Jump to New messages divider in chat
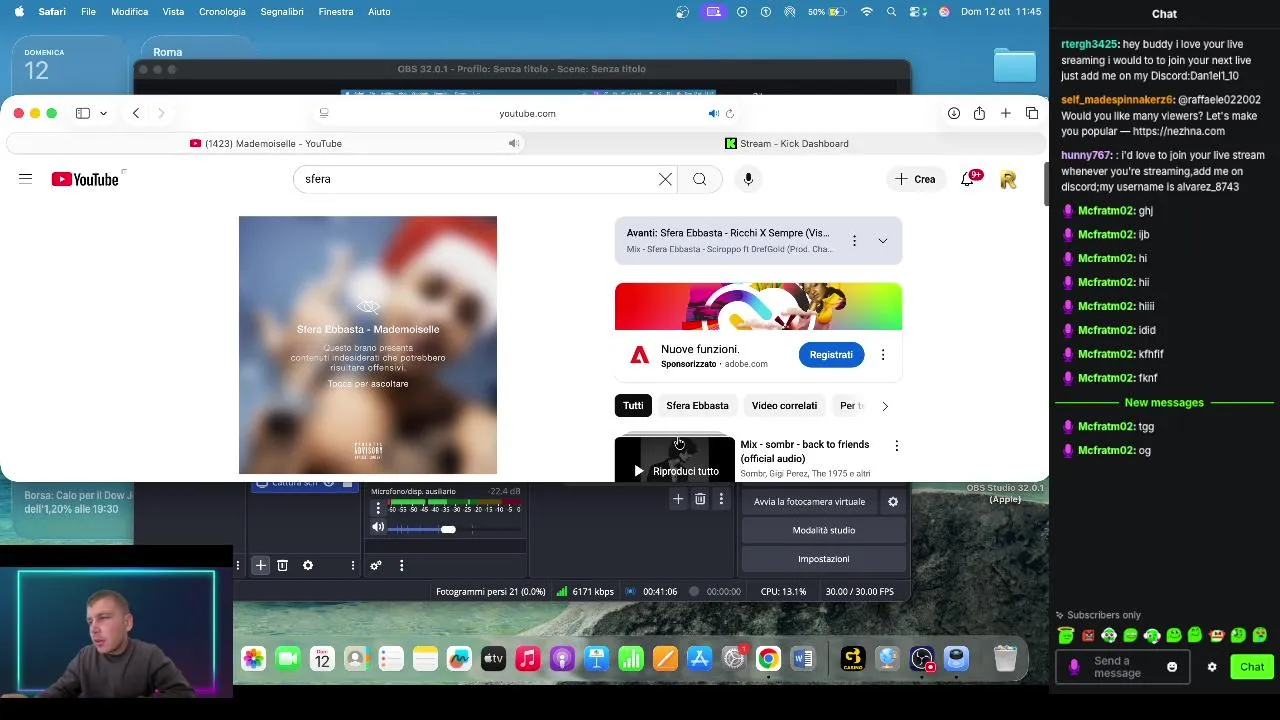This screenshot has height=720, width=1280. 1164,403
